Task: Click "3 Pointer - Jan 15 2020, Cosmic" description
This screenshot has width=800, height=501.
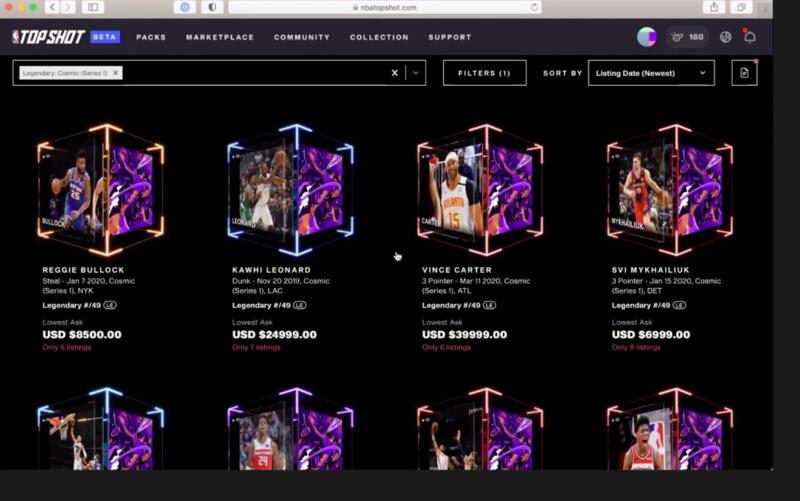Action: coord(666,281)
